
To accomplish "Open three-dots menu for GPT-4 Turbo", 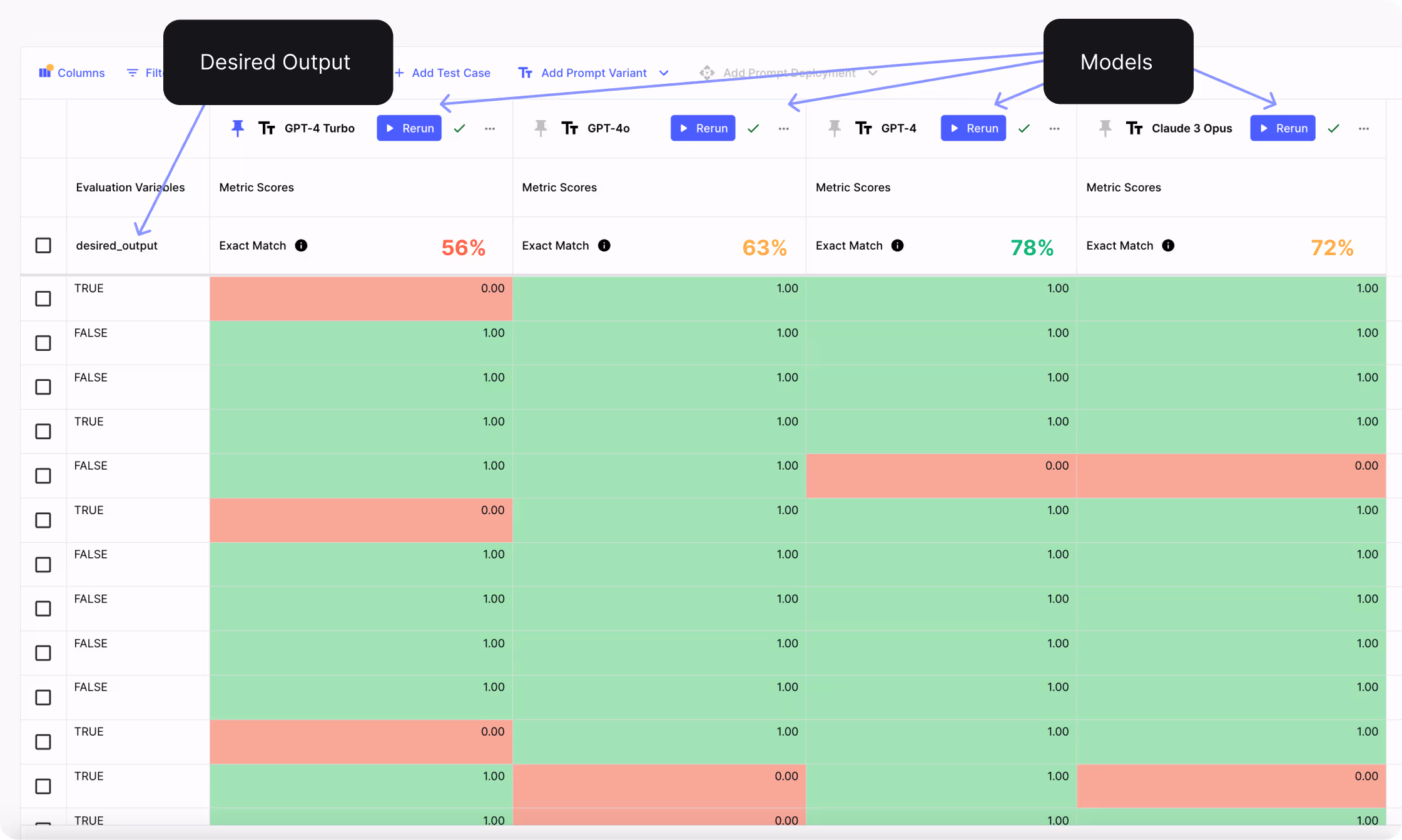I will point(490,128).
